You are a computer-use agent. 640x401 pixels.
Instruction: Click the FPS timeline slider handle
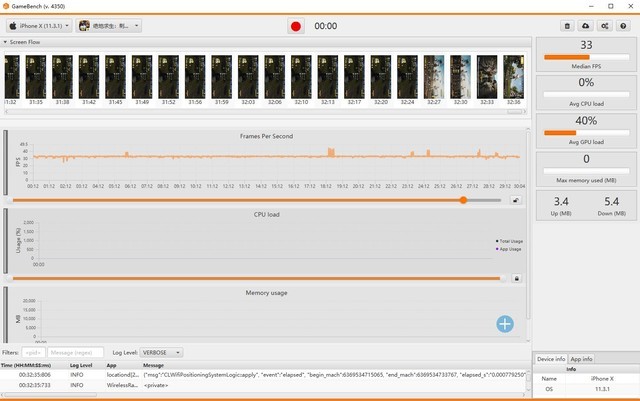pos(463,200)
